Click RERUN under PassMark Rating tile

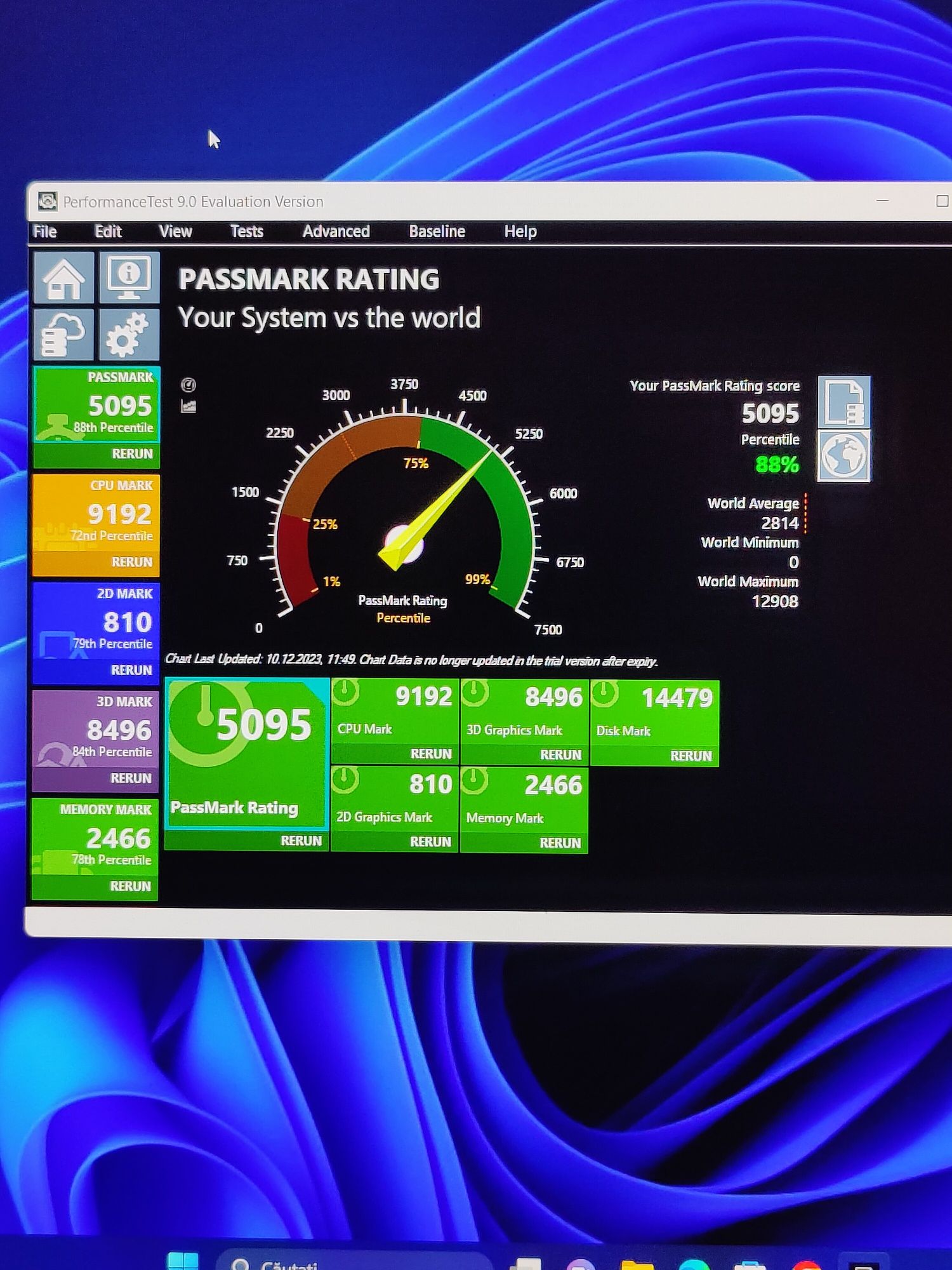(x=301, y=841)
